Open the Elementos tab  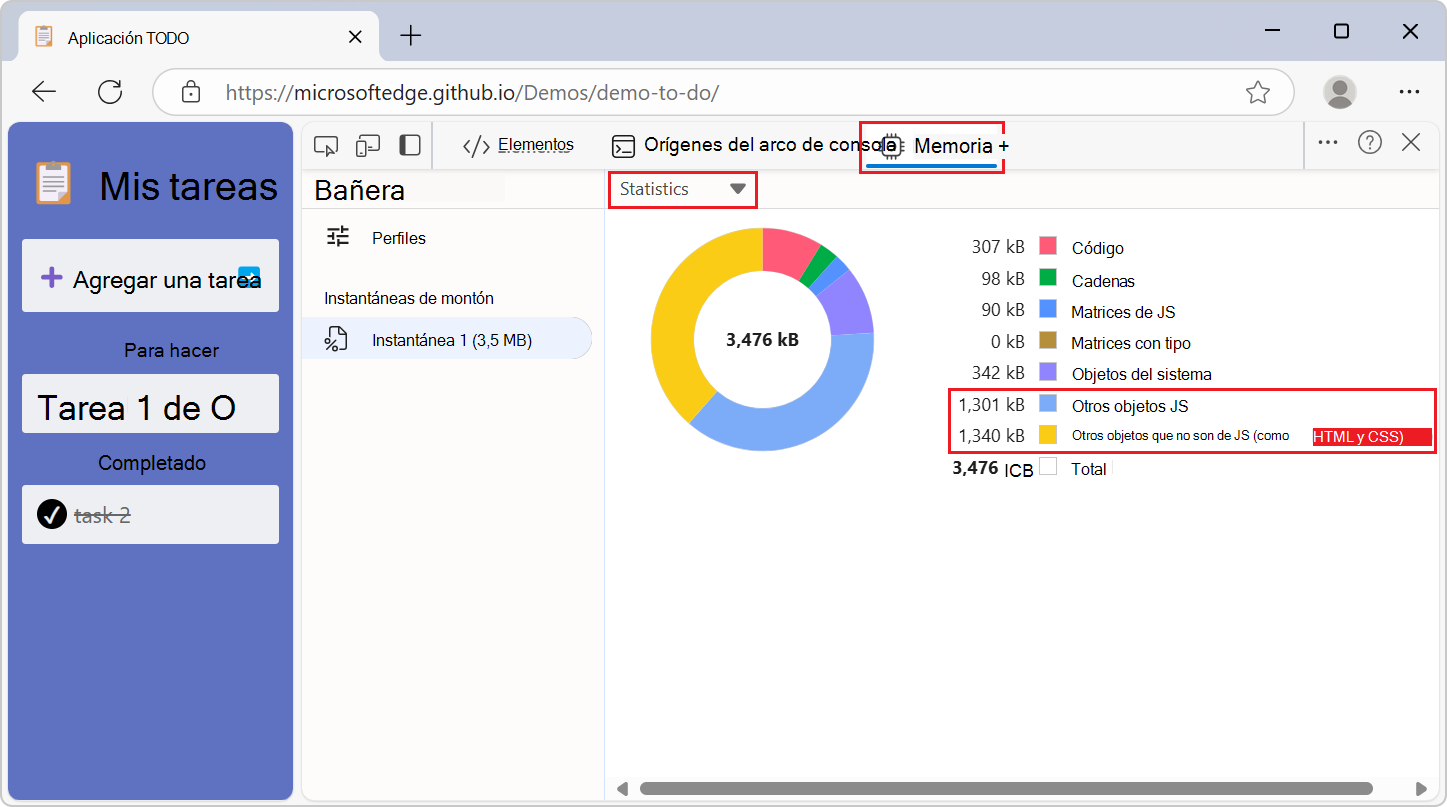coord(518,146)
